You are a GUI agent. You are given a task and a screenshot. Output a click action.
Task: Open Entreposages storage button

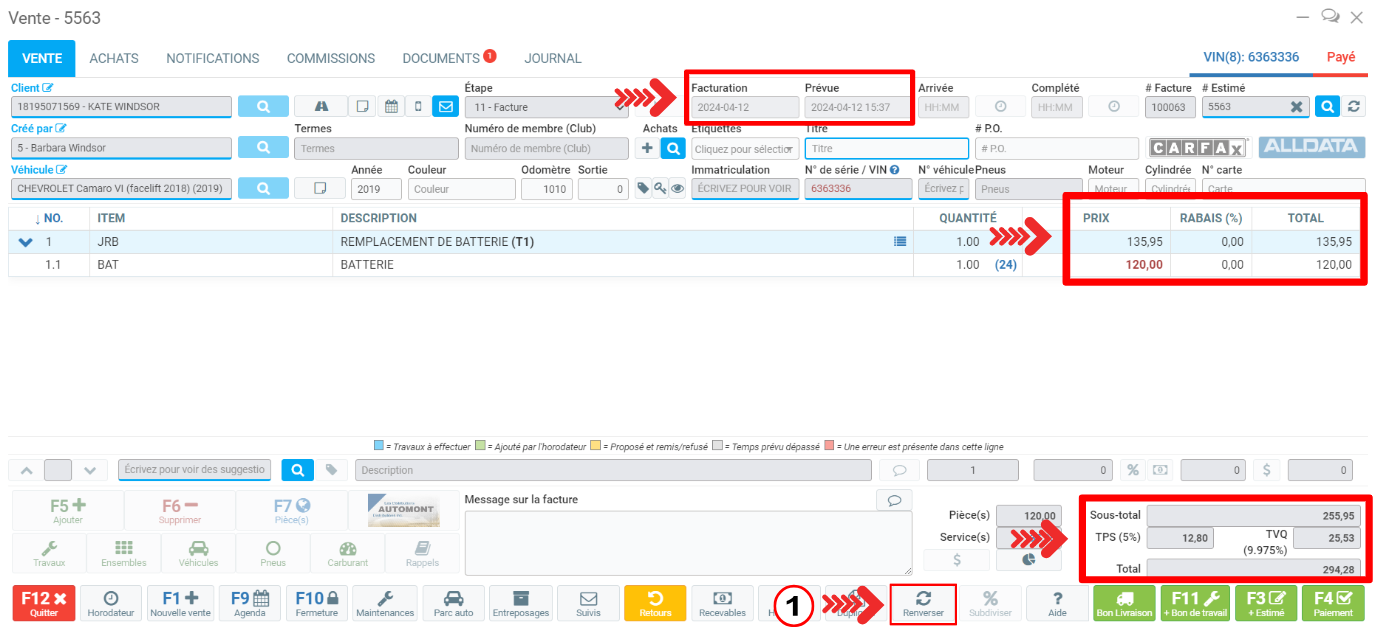click(x=520, y=603)
